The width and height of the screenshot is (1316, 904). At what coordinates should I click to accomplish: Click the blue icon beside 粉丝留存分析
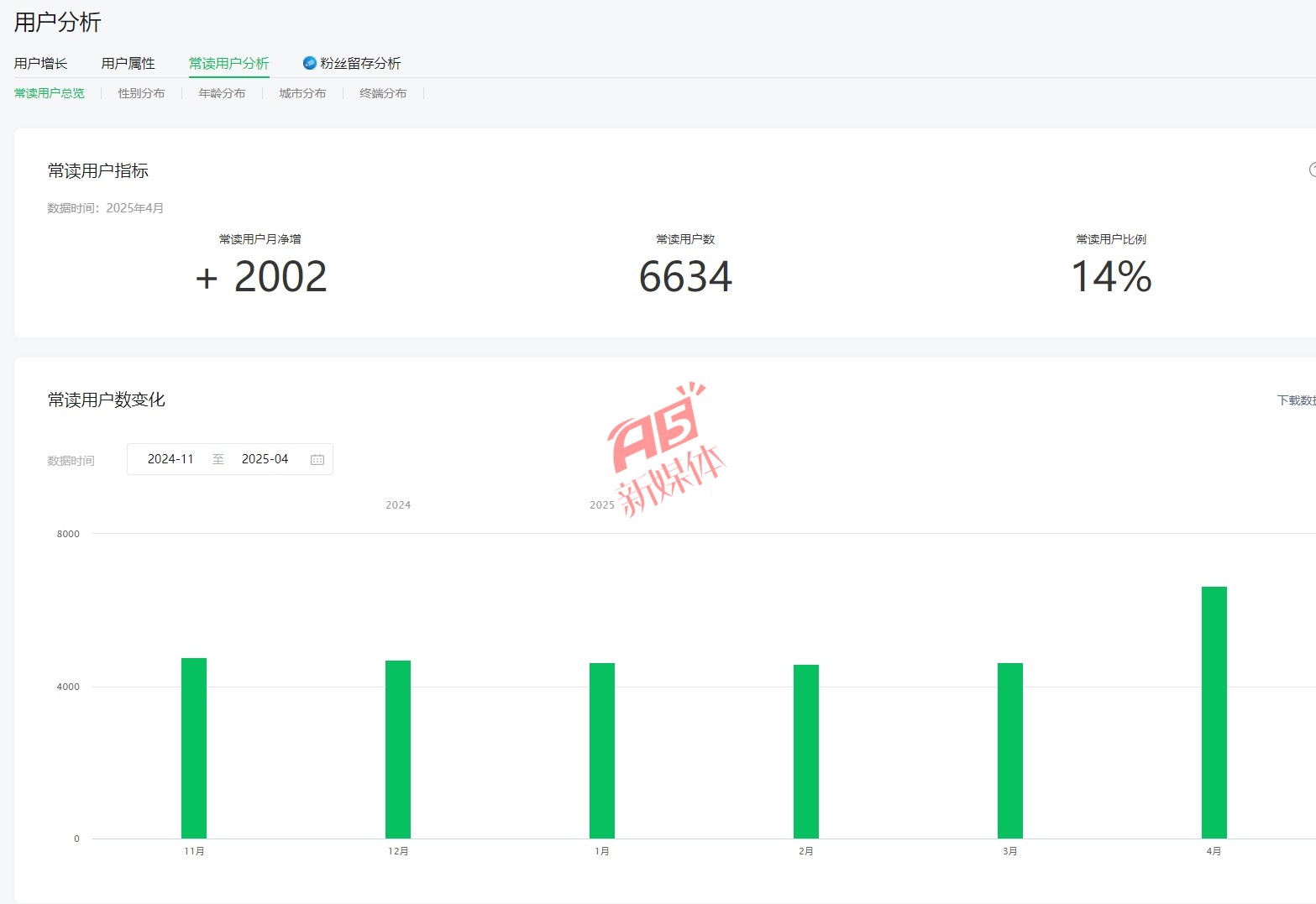(x=309, y=63)
